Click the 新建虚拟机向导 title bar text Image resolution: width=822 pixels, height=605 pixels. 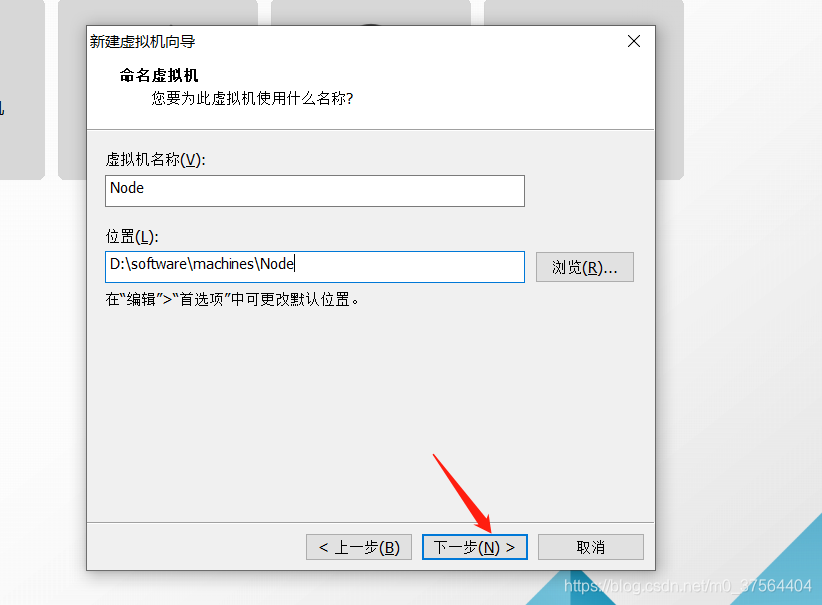click(143, 41)
